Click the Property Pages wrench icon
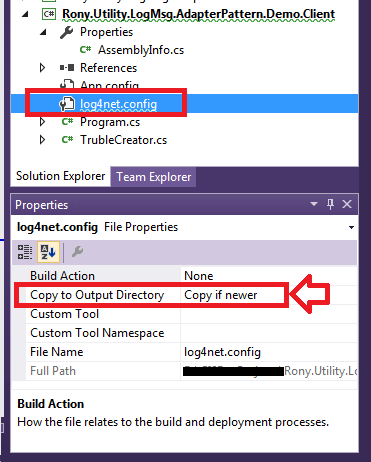 click(x=77, y=252)
